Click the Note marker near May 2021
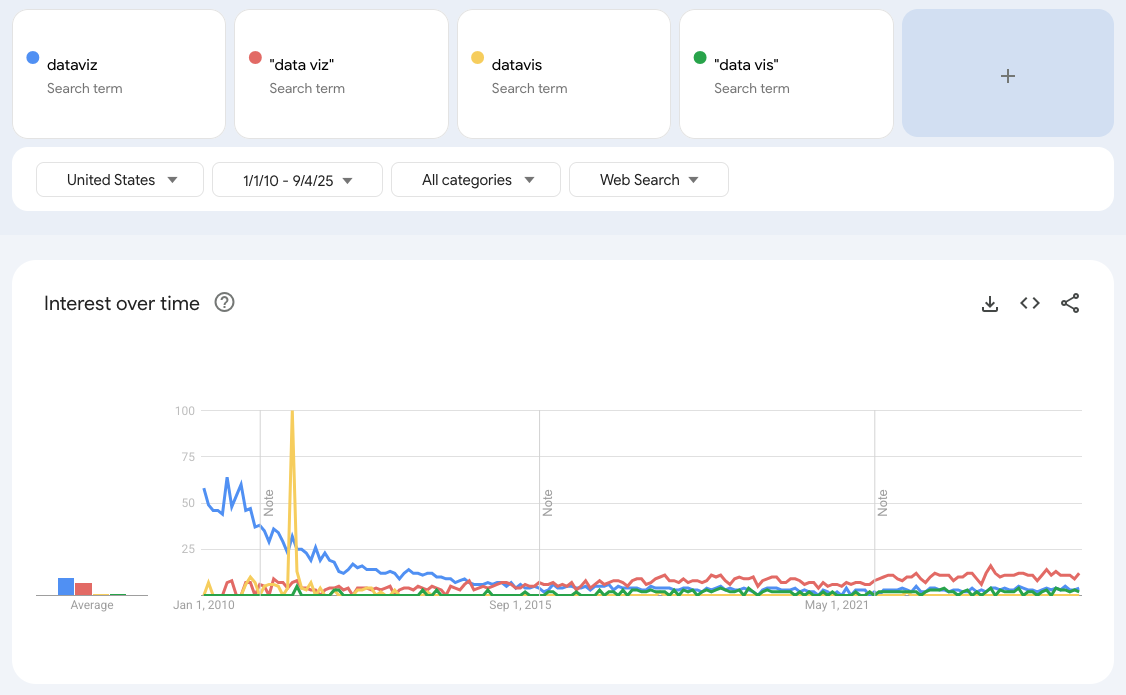Viewport: 1126px width, 695px height. (x=883, y=502)
